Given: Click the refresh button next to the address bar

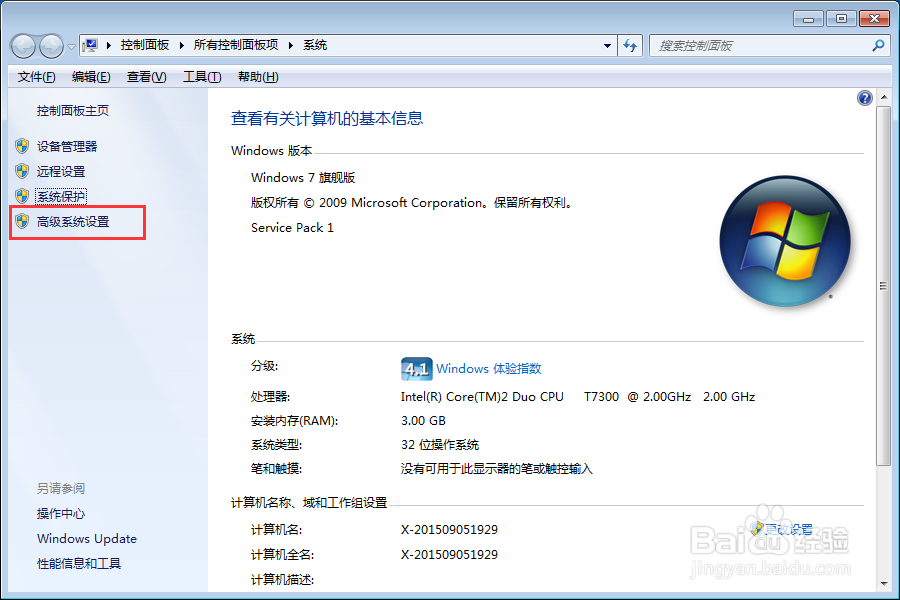Looking at the screenshot, I should click(630, 46).
